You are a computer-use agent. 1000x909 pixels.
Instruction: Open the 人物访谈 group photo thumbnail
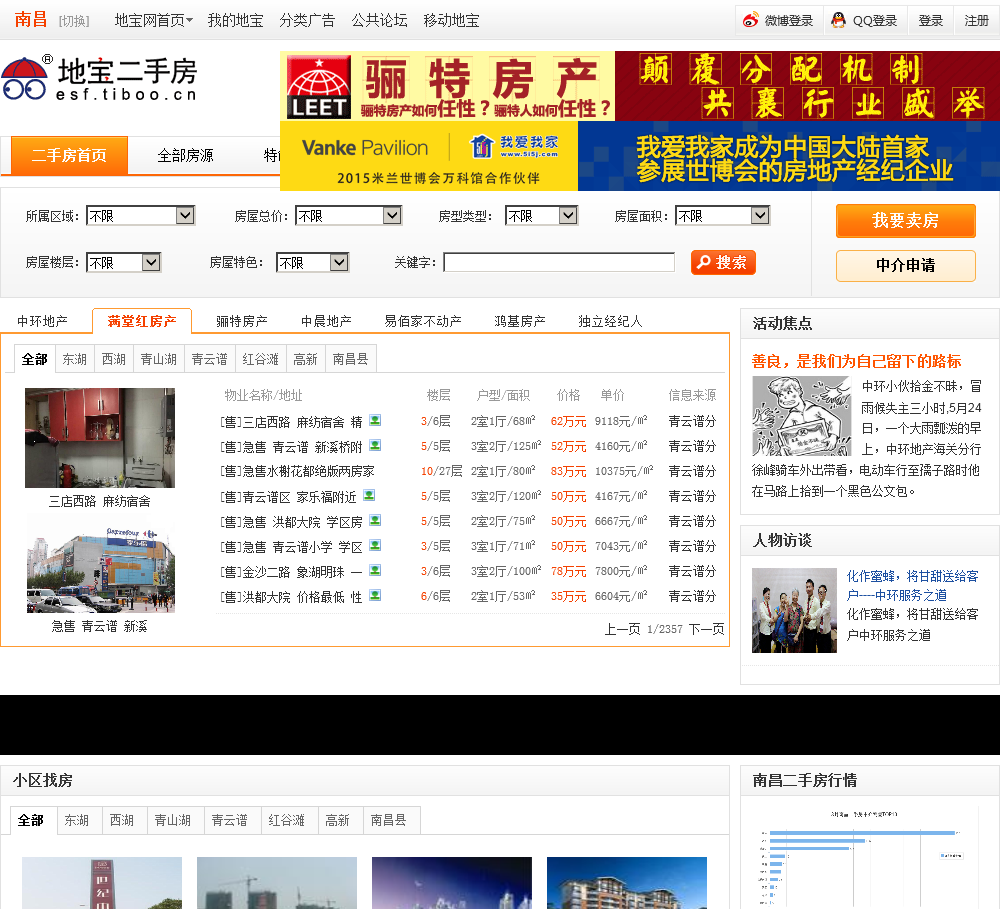point(794,610)
